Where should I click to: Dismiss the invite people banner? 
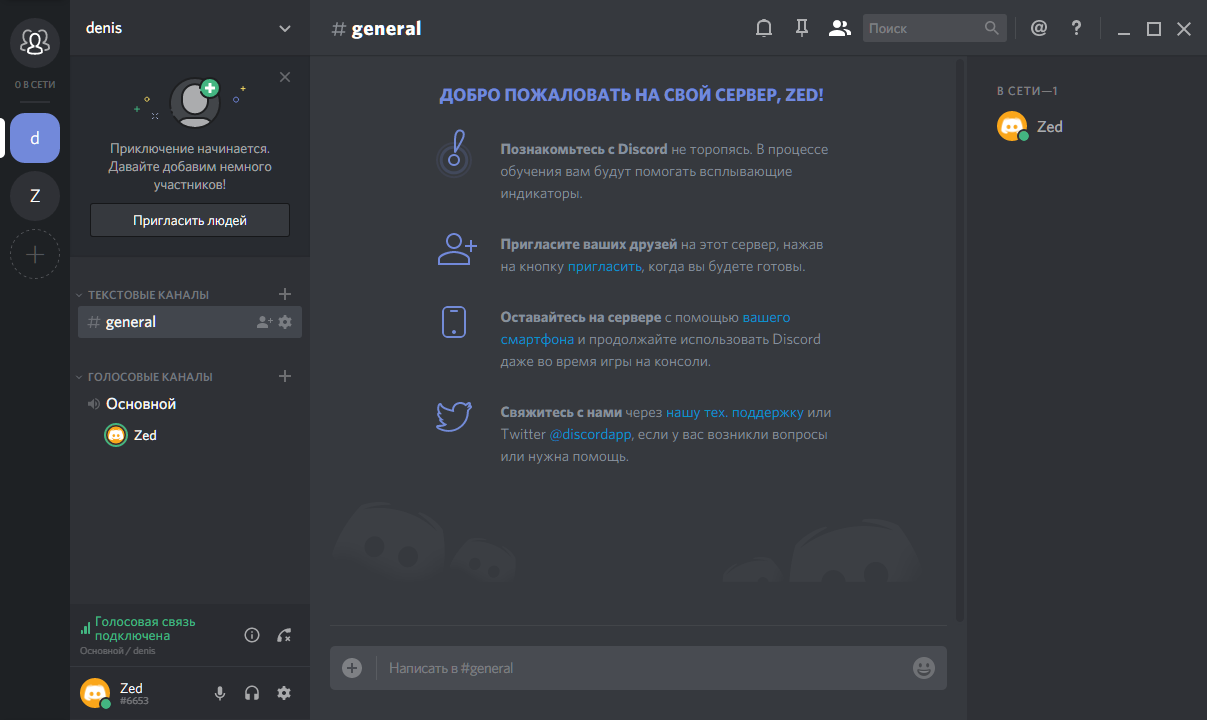[x=285, y=77]
